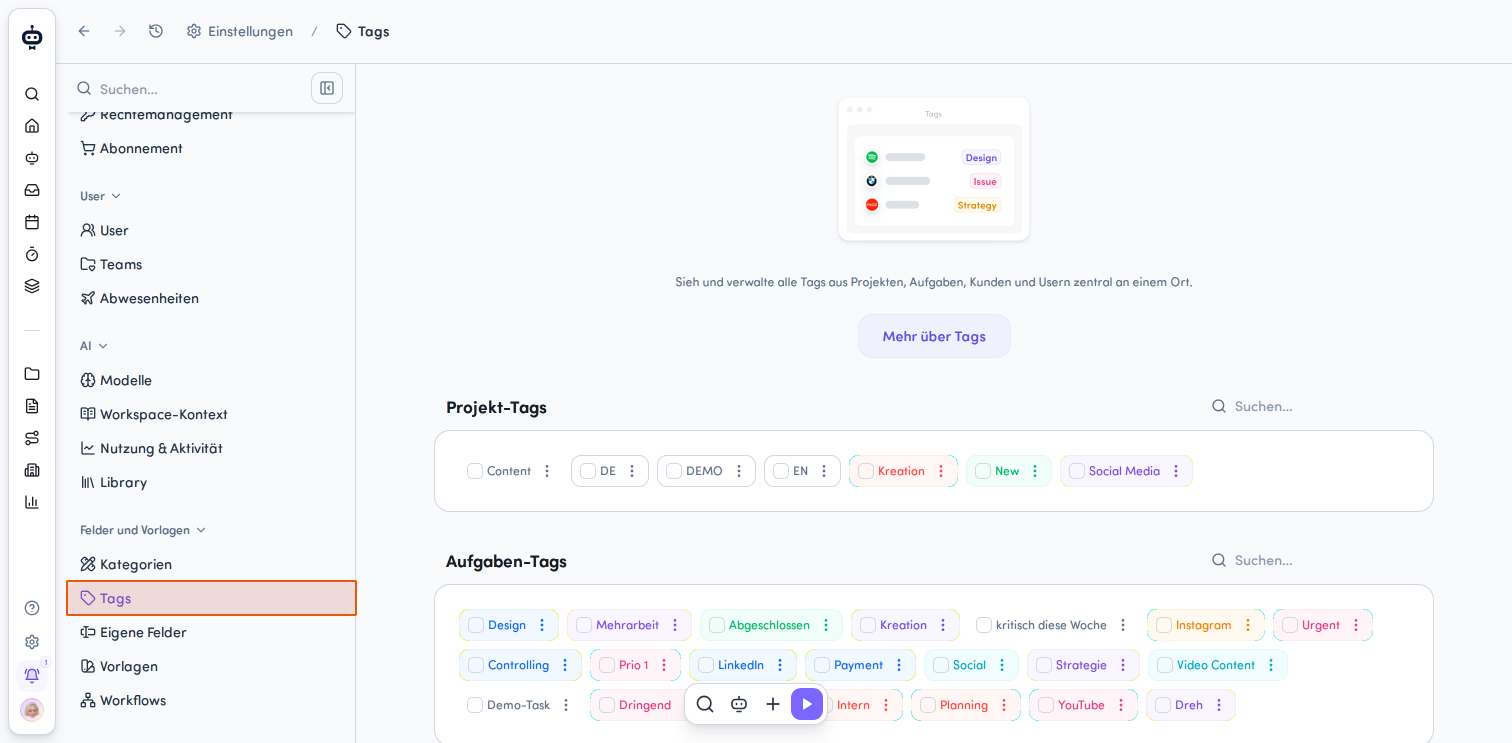Open the help question mark icon

[32, 608]
